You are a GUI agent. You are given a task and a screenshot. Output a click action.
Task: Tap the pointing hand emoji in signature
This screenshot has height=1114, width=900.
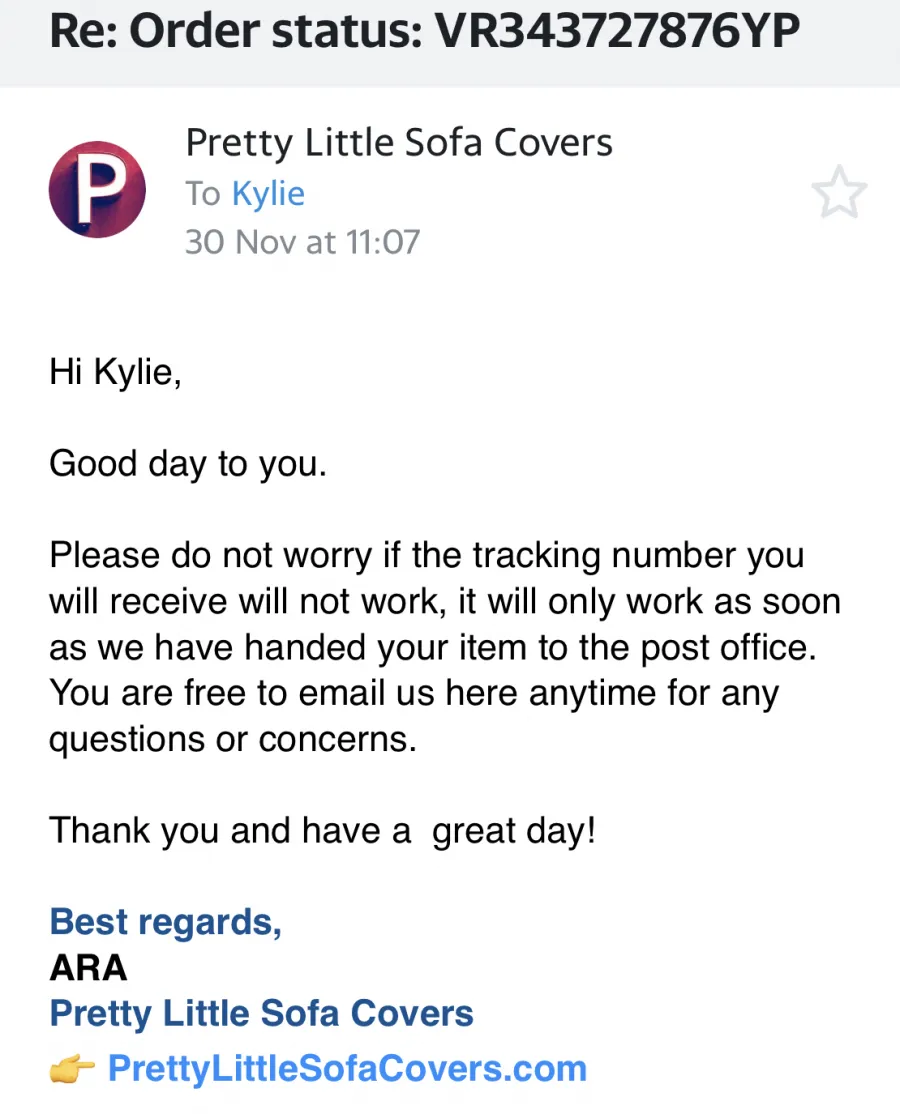(72, 1068)
